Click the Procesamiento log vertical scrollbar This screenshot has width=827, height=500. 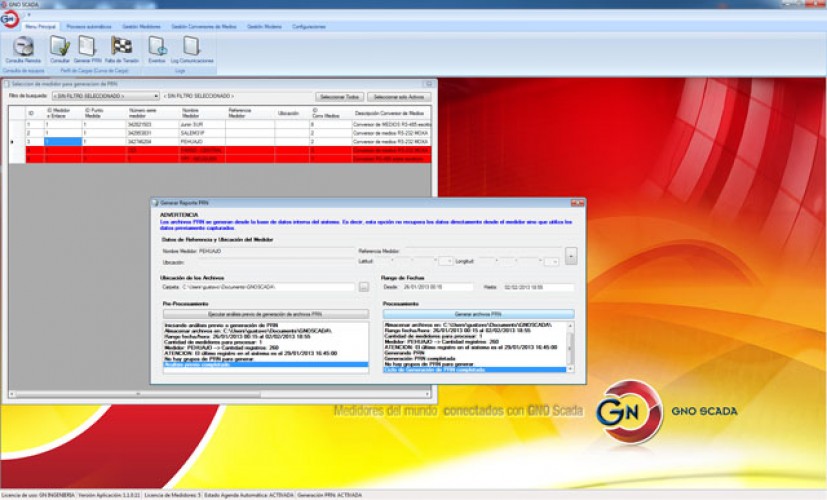(x=570, y=347)
